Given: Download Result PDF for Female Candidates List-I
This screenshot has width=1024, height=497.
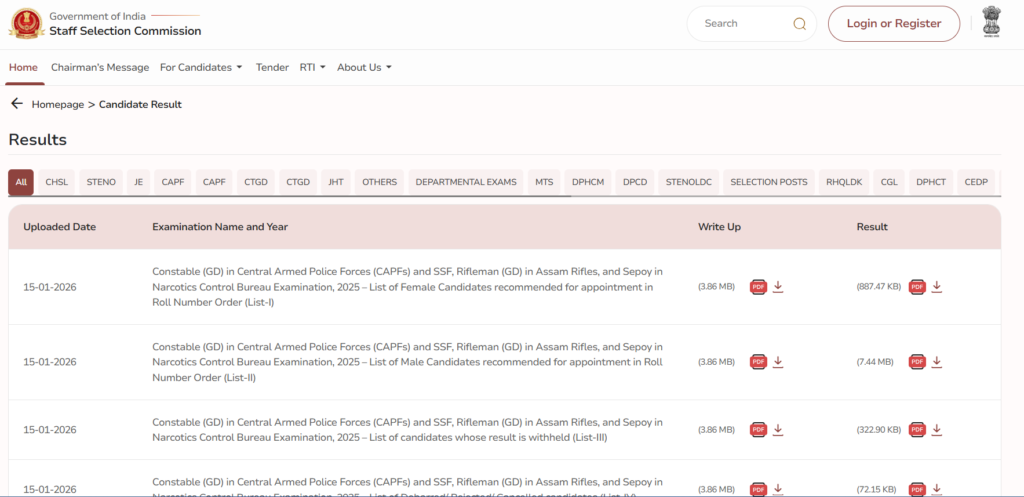Looking at the screenshot, I should (x=937, y=287).
